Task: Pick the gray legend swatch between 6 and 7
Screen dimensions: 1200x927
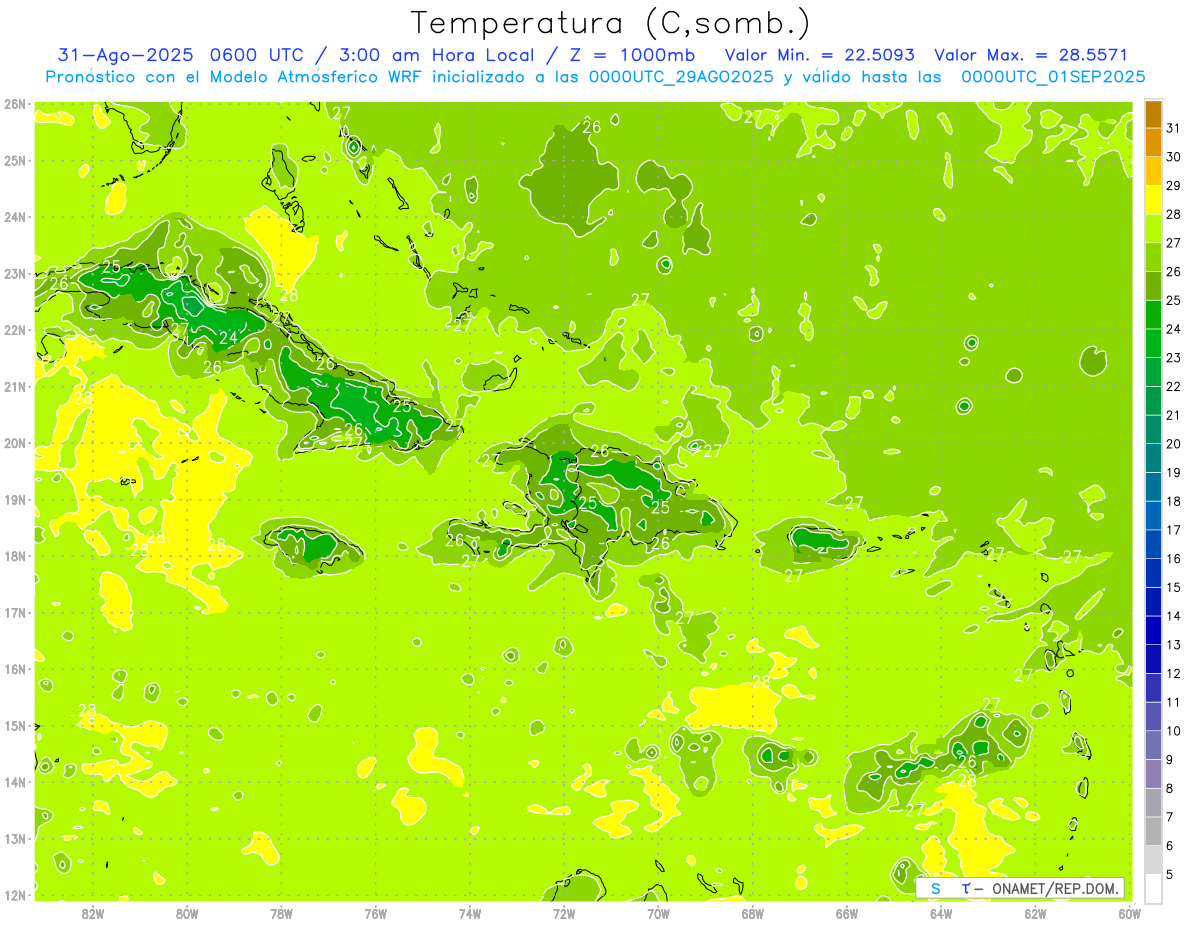Action: tap(1153, 831)
